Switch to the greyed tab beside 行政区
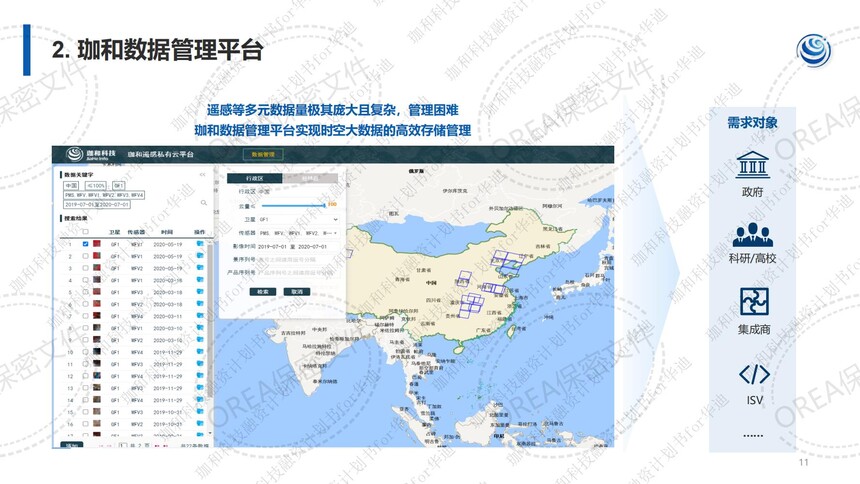The image size is (860, 484). 310,179
